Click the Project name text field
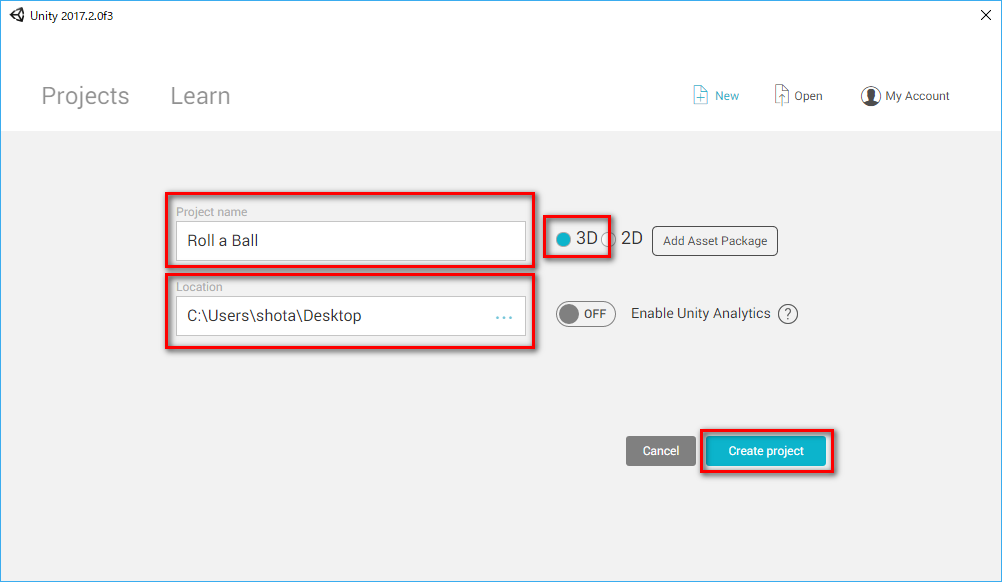This screenshot has width=1002, height=582. click(351, 241)
